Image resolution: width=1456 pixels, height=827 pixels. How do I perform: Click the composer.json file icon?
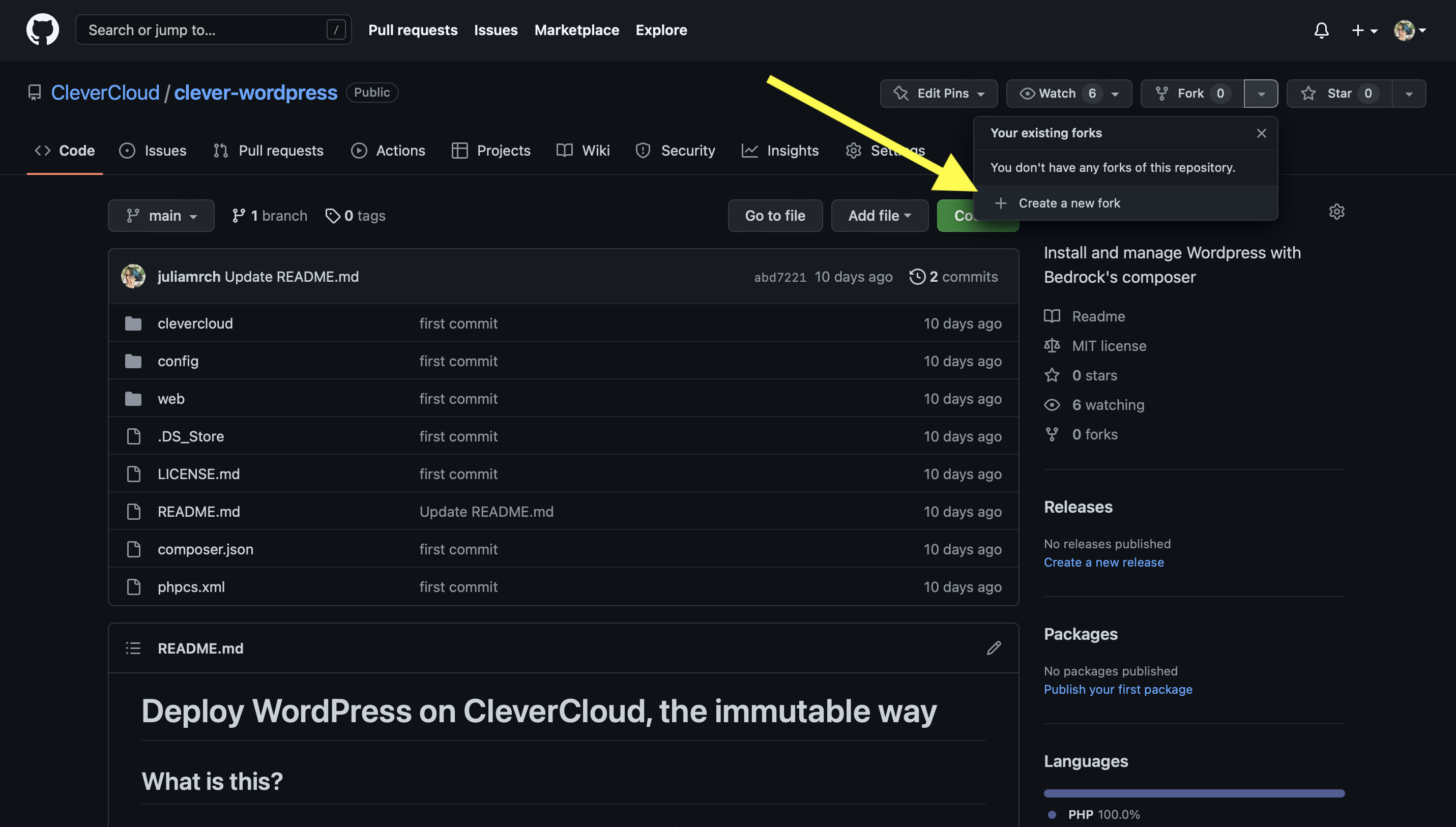click(x=133, y=549)
